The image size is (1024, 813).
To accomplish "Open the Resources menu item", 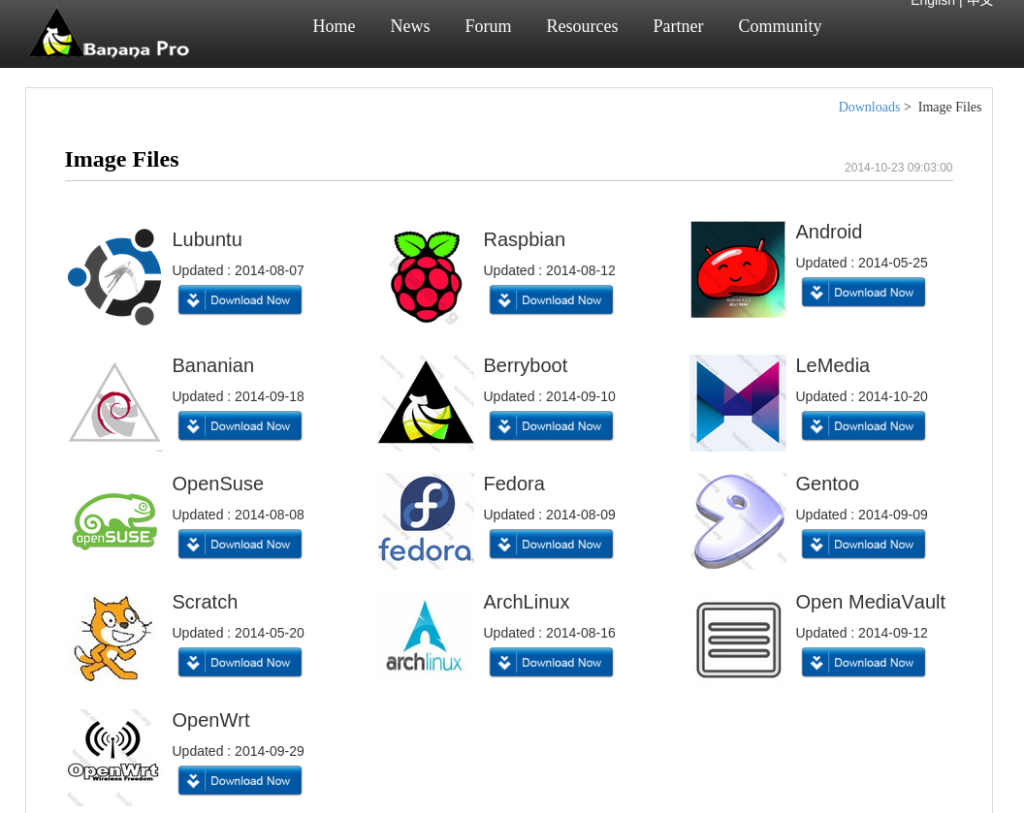I will coord(582,26).
